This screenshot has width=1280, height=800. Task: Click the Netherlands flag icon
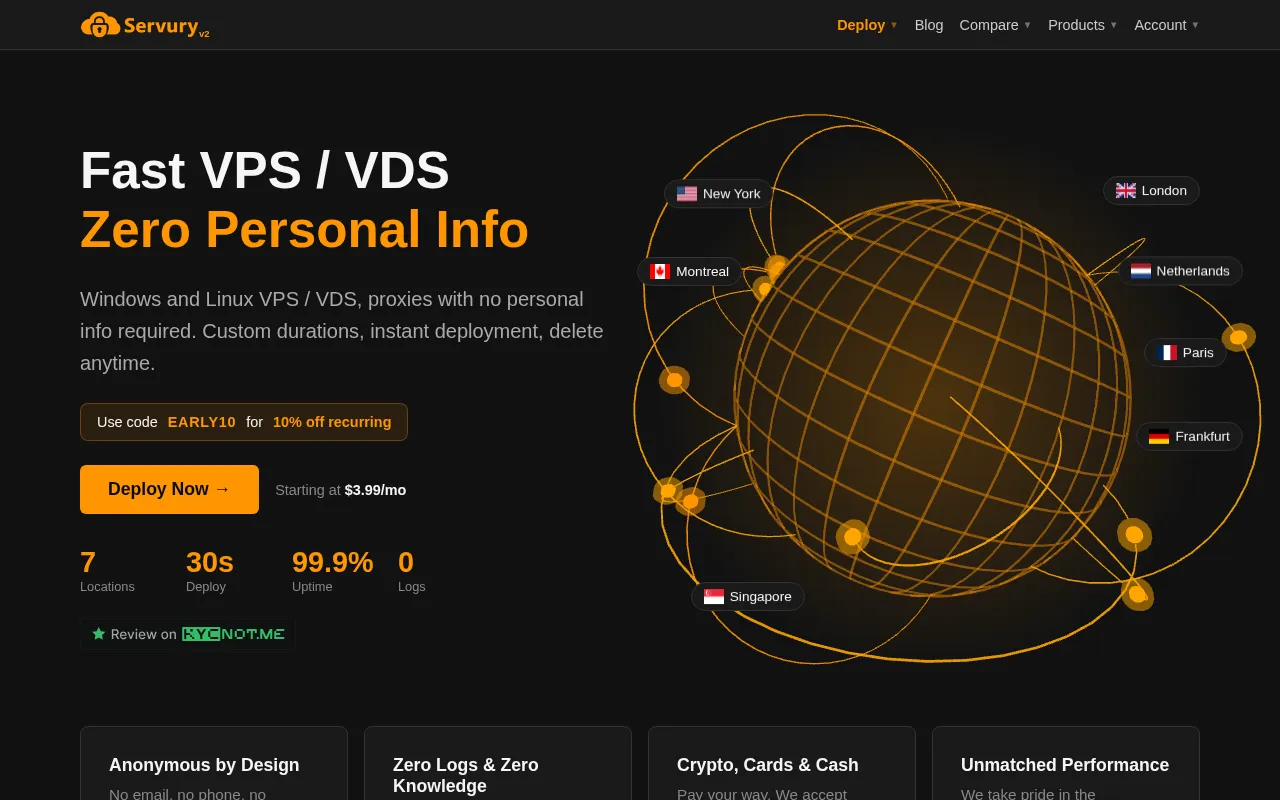pos(1141,271)
